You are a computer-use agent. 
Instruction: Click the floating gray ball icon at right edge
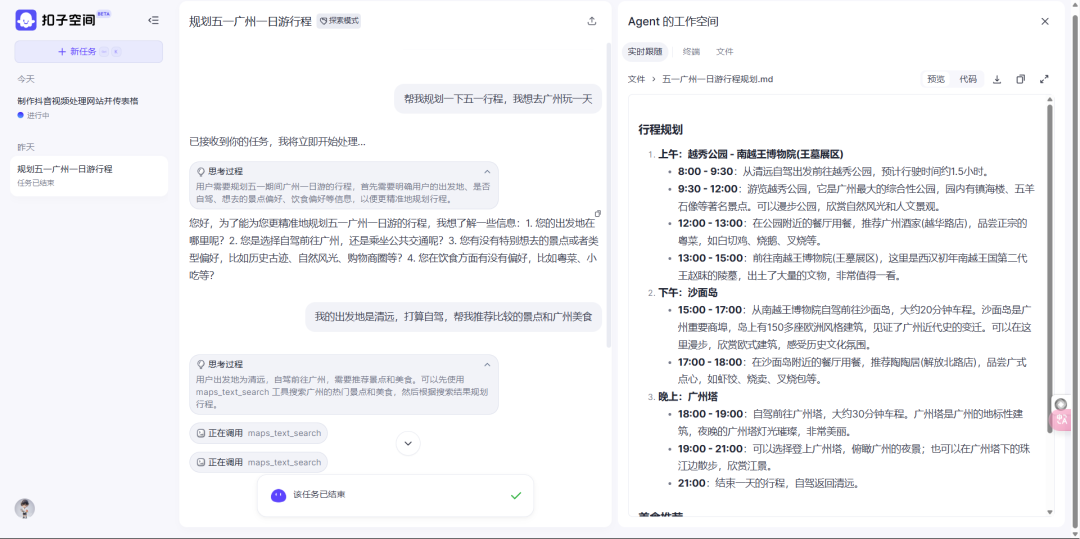coord(1061,403)
